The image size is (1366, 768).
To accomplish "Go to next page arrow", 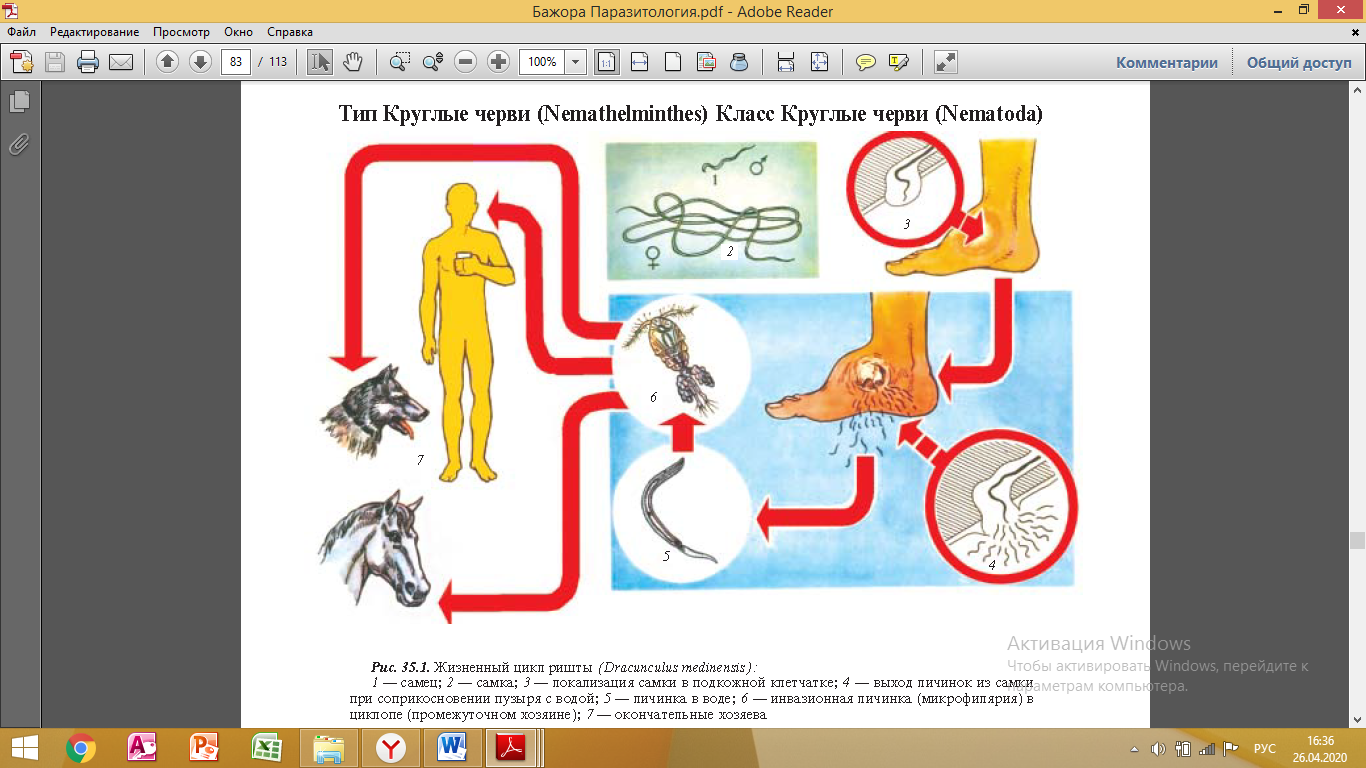I will click(x=200, y=62).
